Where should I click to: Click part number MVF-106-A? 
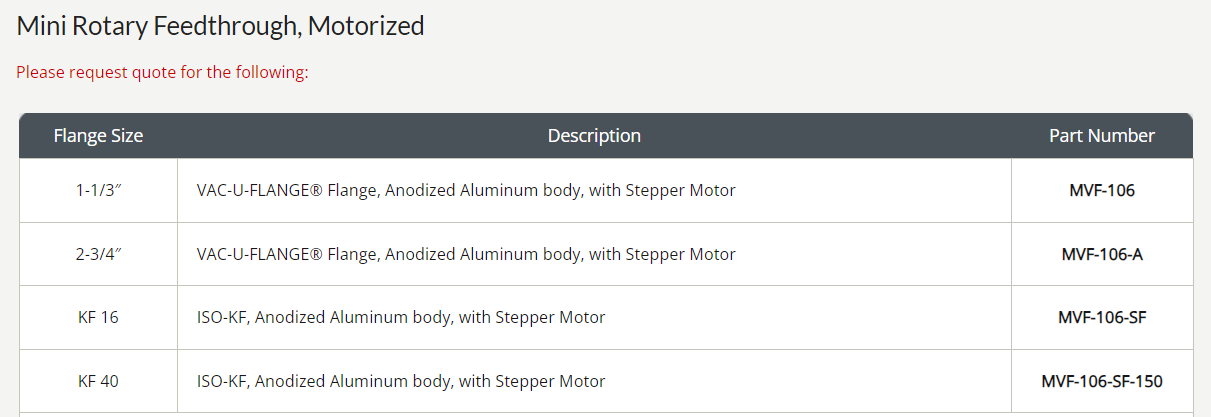coord(1102,254)
